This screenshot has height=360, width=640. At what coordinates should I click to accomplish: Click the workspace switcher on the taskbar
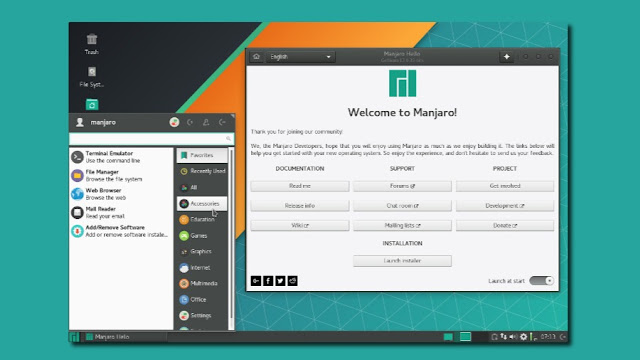point(465,337)
